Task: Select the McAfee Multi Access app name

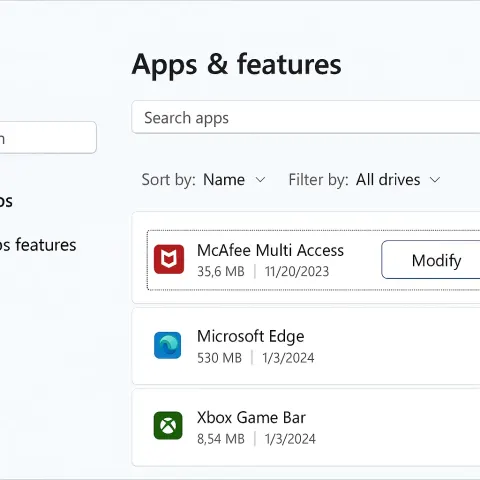Action: [x=270, y=250]
